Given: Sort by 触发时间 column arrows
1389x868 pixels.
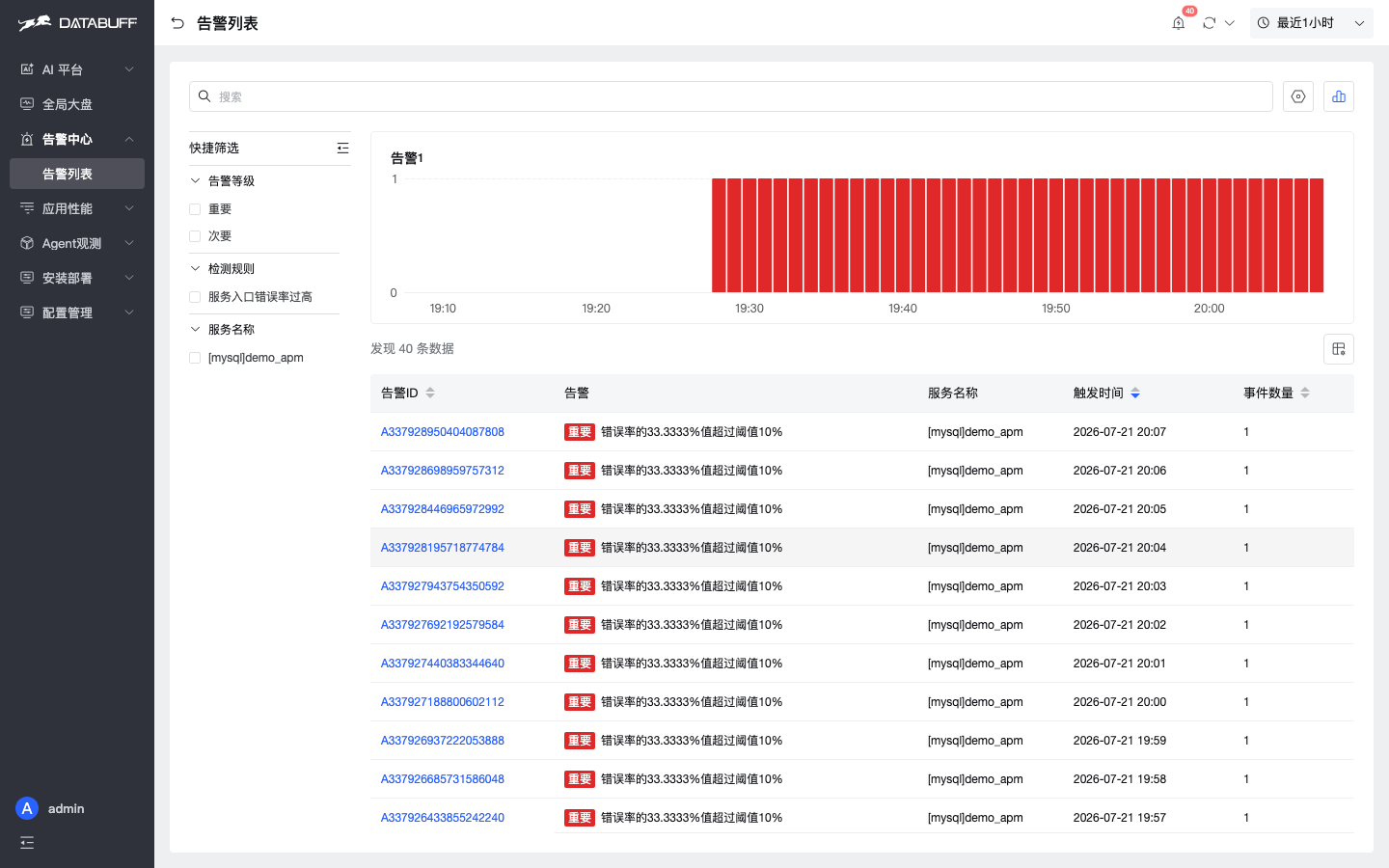Looking at the screenshot, I should click(1135, 393).
